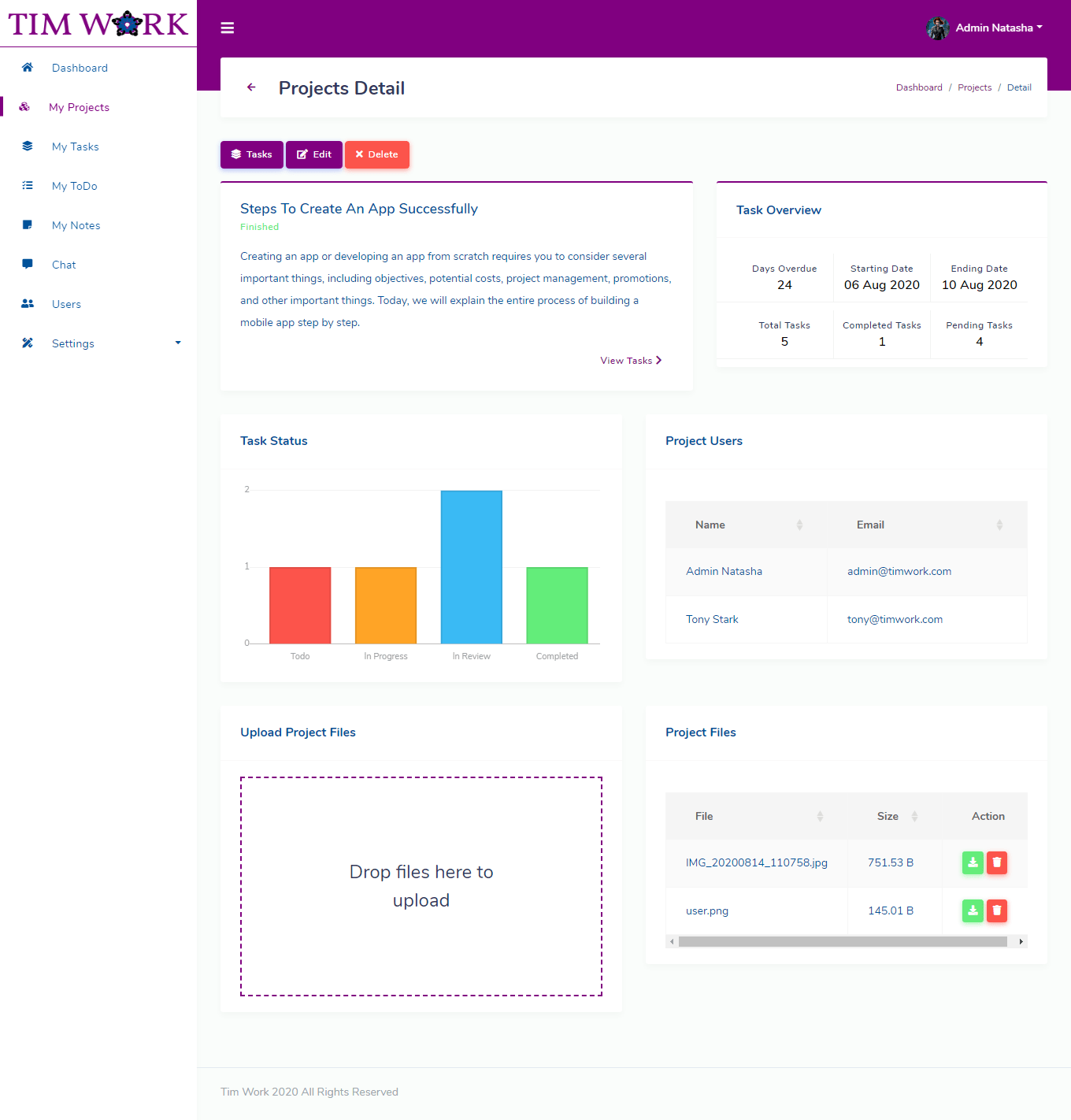Click the Drop files here upload area
Viewport: 1071px width, 1120px height.
(421, 887)
